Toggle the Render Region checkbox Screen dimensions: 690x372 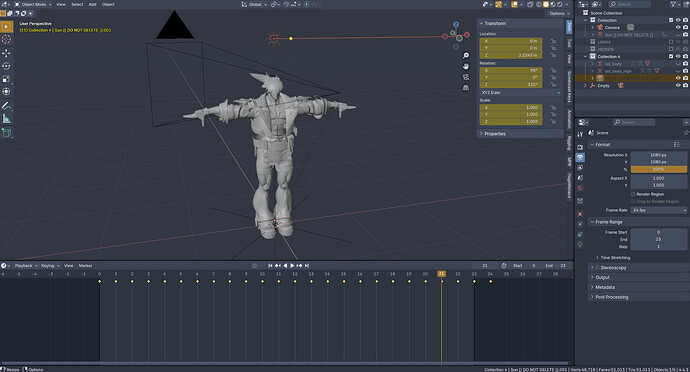tap(633, 194)
